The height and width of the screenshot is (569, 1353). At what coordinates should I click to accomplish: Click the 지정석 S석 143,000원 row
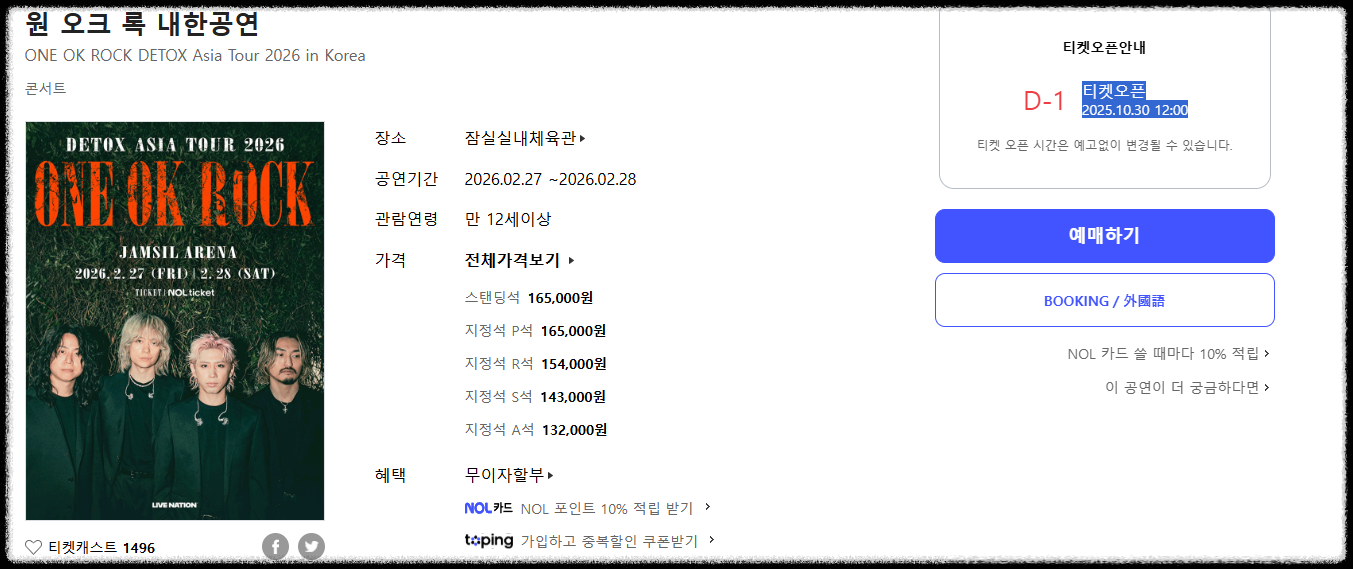tap(535, 397)
